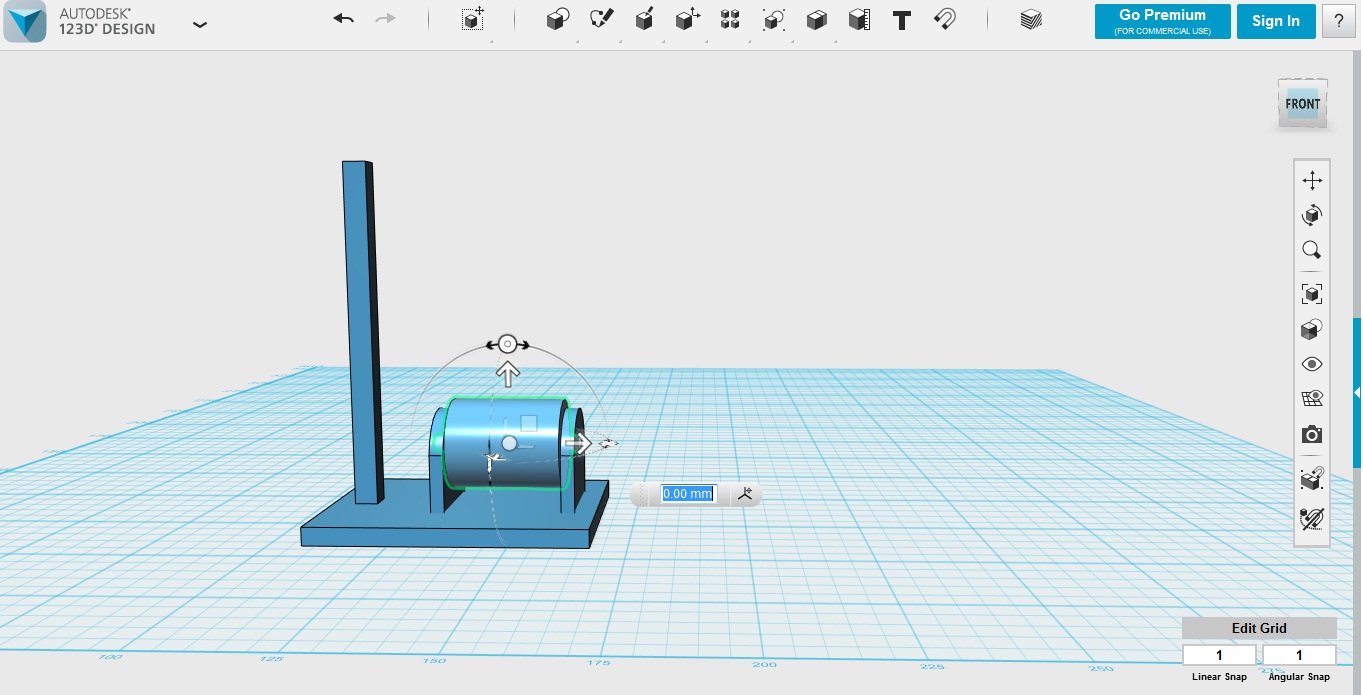Undo the last action
Viewport: 1363px width, 695px height.
tap(344, 19)
